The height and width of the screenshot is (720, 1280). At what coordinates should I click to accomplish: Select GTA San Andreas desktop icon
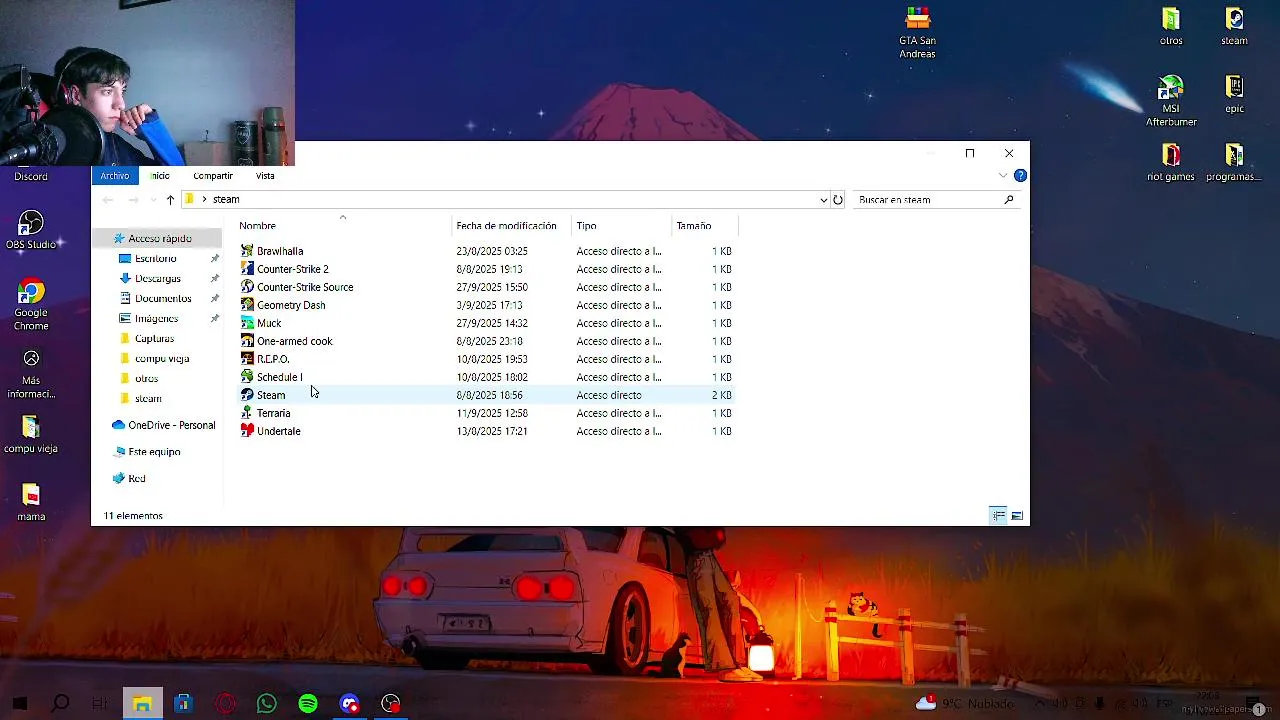point(917,32)
